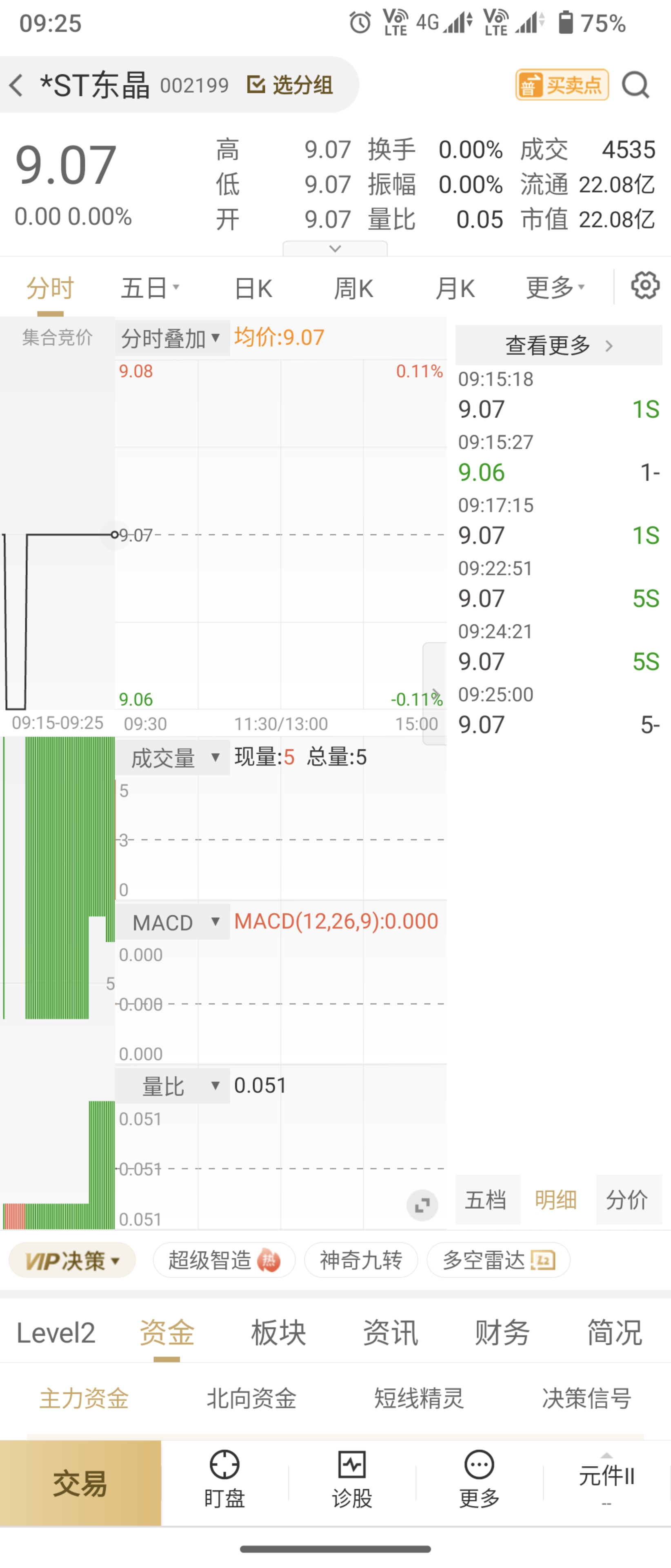The height and width of the screenshot is (1568, 671).
Task: Open the 资讯 tab
Action: pyautogui.click(x=391, y=1333)
